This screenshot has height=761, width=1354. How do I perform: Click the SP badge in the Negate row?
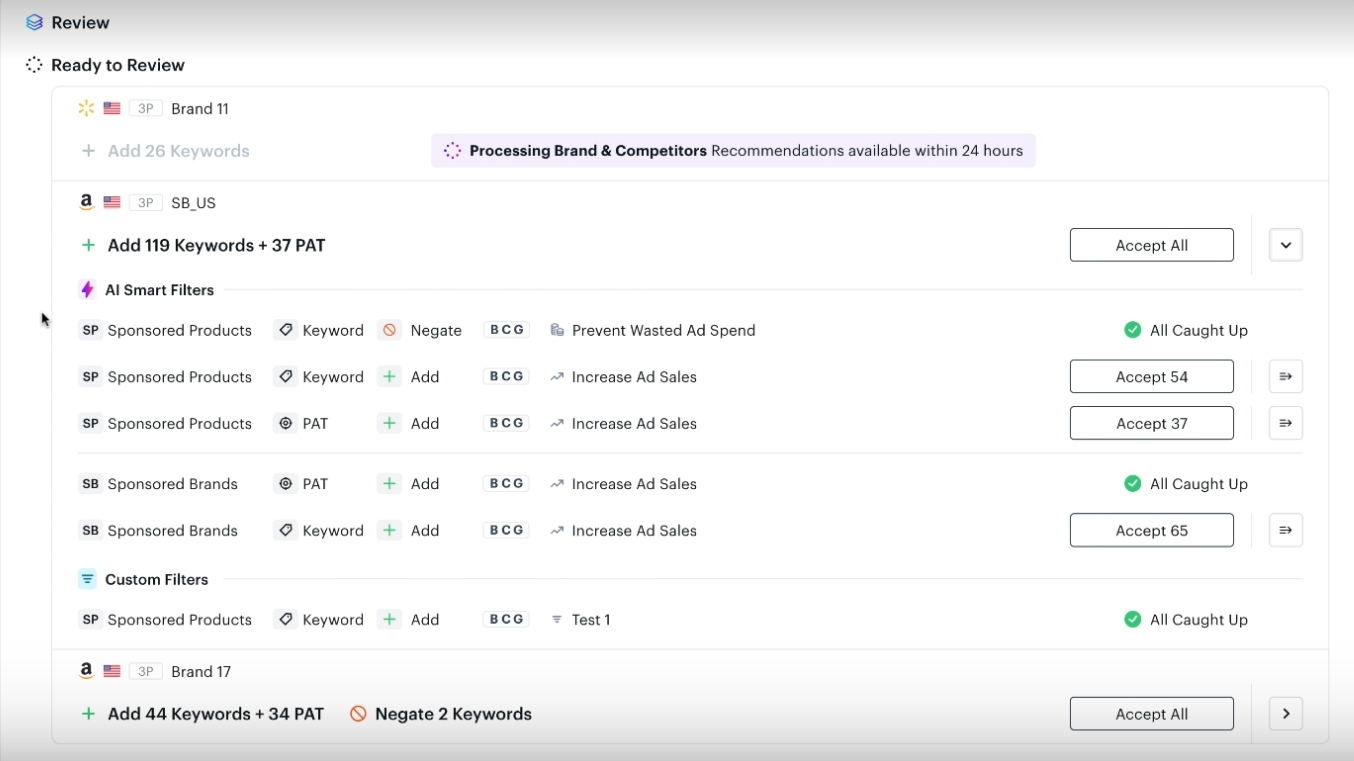90,330
